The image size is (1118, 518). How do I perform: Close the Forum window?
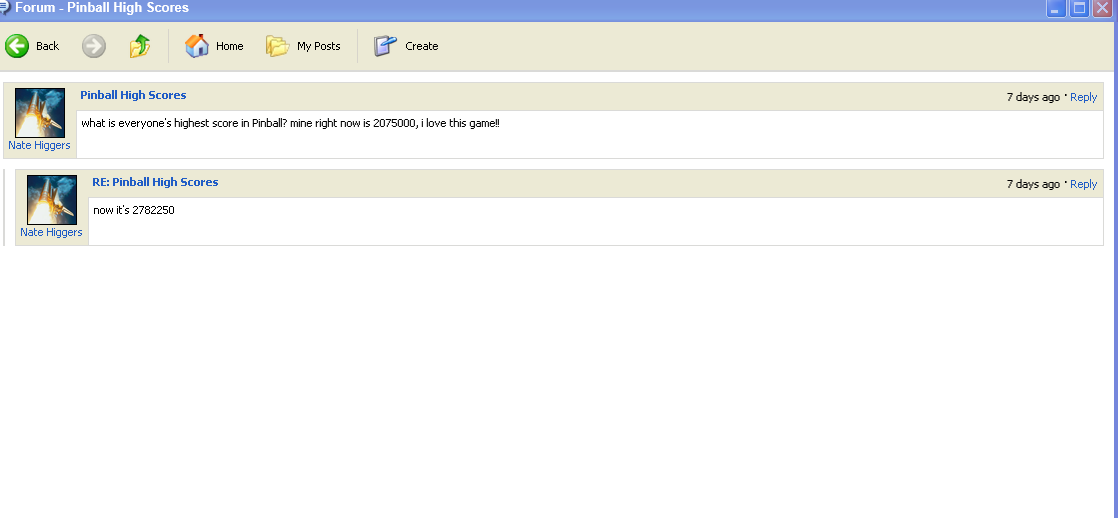(x=1102, y=8)
